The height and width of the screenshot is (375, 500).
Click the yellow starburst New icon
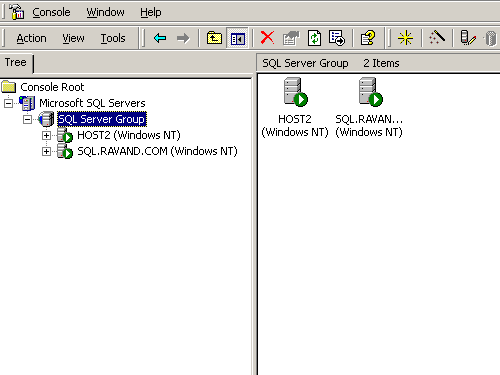[x=405, y=38]
